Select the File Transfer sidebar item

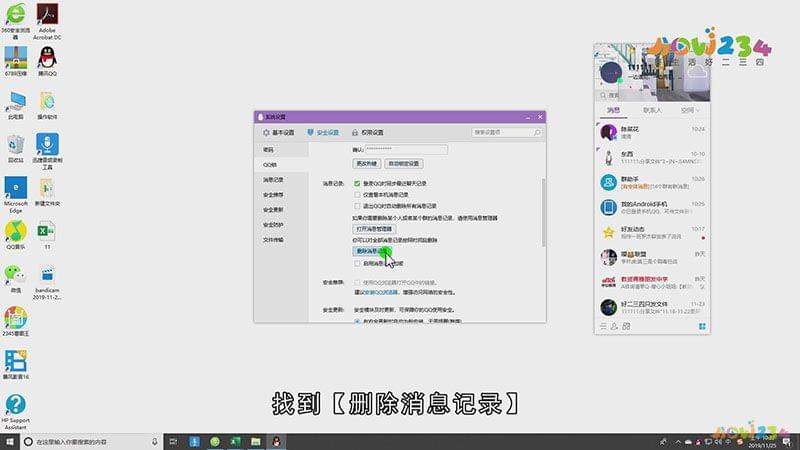tap(281, 240)
